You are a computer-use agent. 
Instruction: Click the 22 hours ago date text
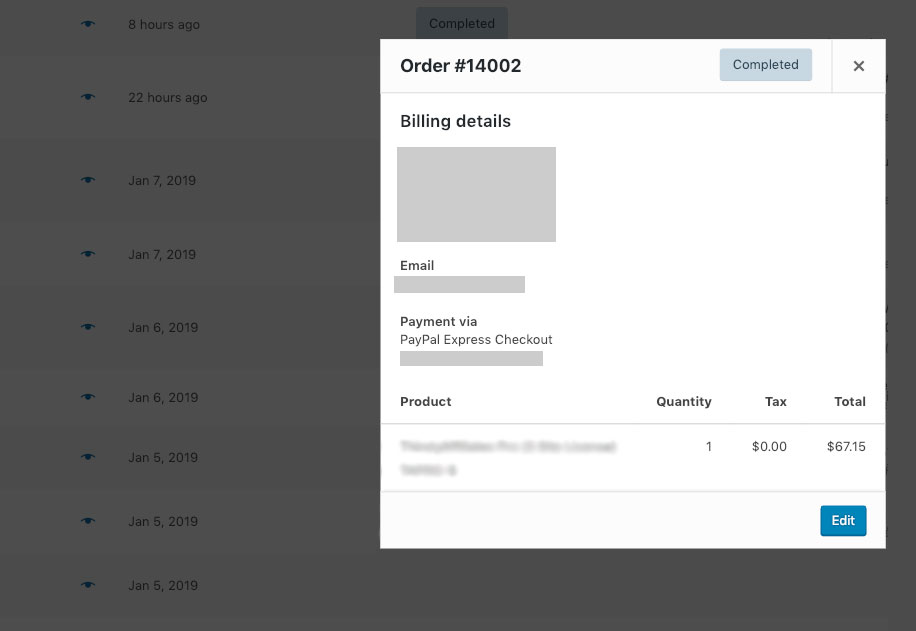(x=167, y=97)
